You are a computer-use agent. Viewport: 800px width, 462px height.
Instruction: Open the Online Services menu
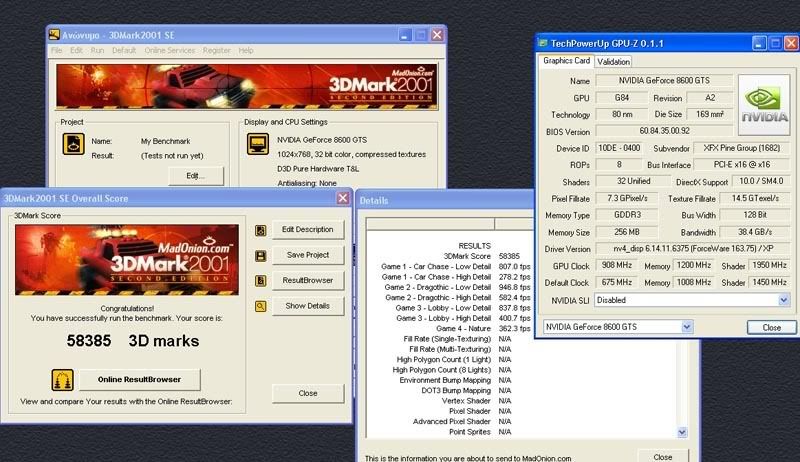coord(169,50)
